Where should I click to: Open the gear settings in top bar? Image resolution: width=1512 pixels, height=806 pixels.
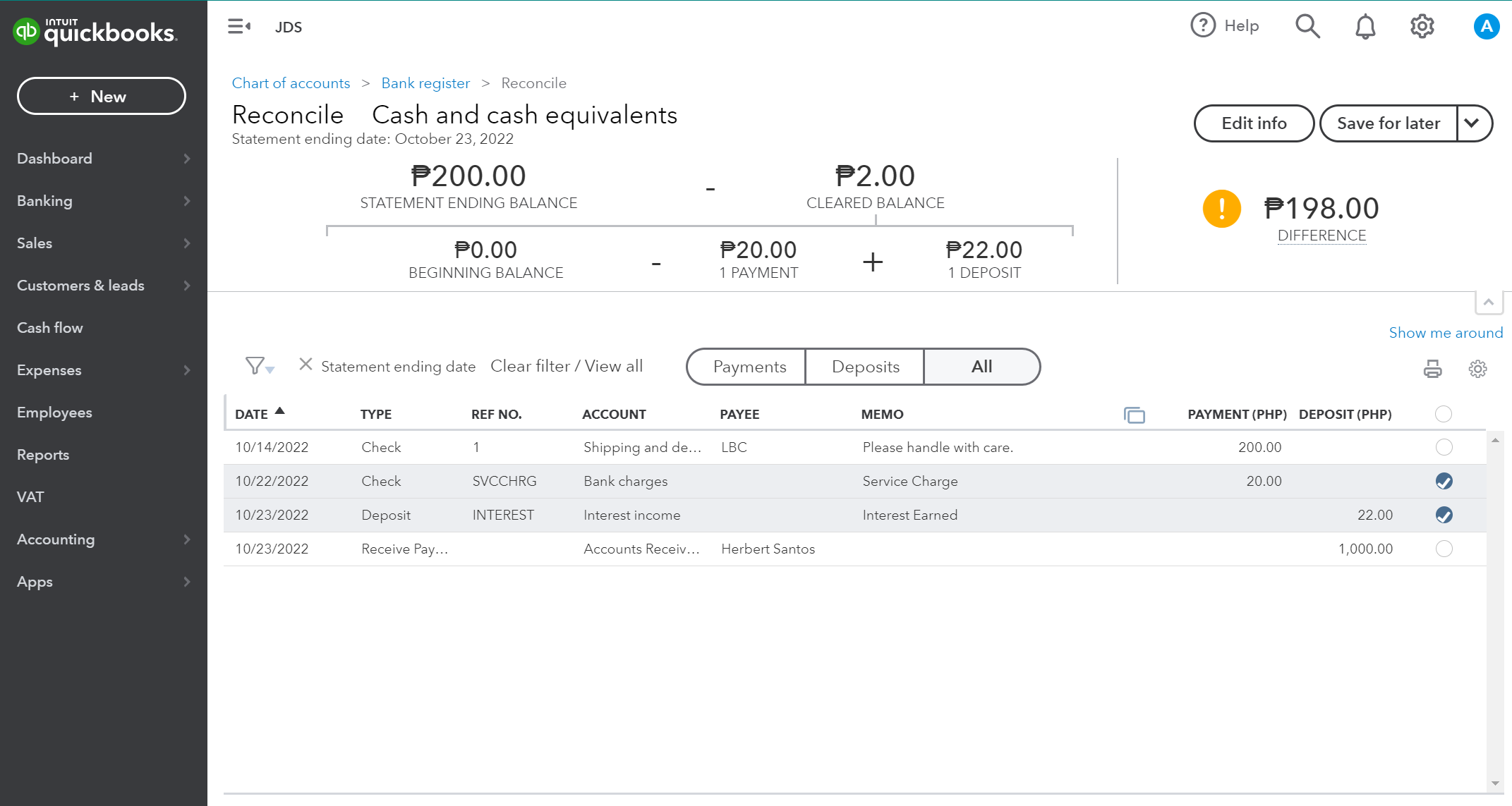coord(1422,26)
